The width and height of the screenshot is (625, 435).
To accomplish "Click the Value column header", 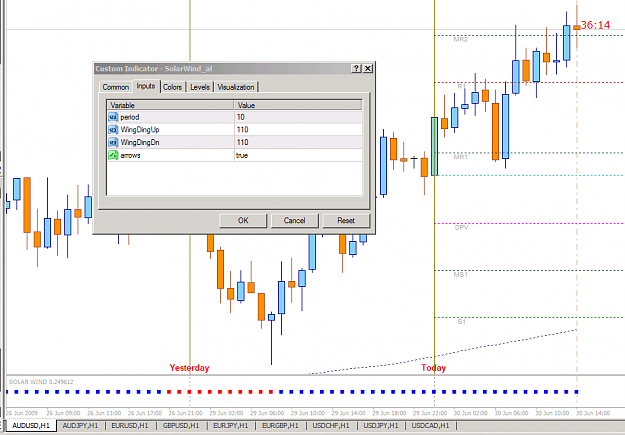I will click(x=298, y=105).
